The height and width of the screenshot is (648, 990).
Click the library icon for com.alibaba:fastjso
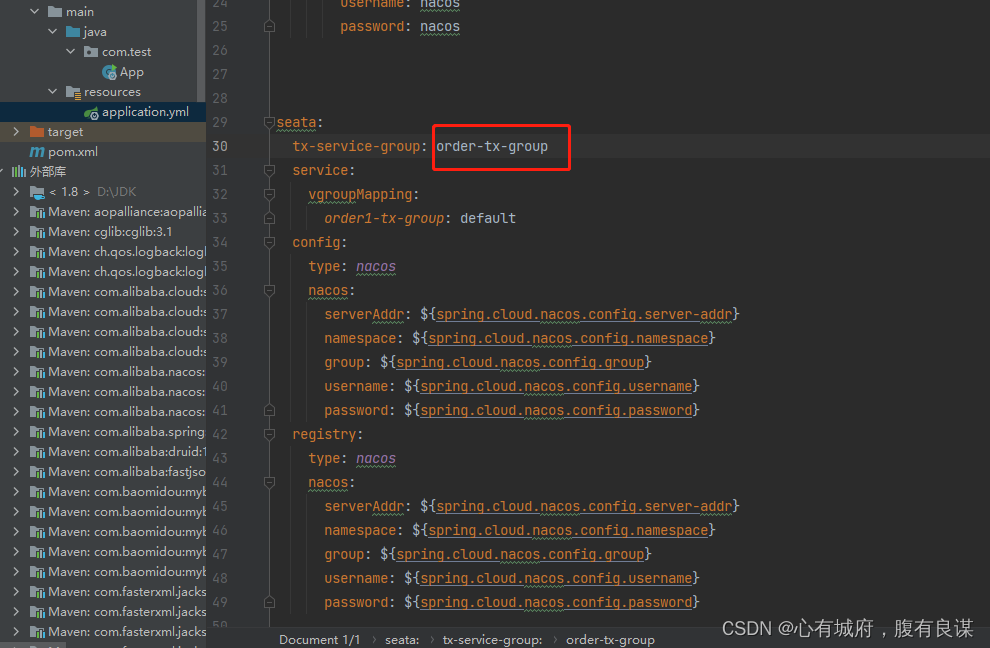(37, 472)
